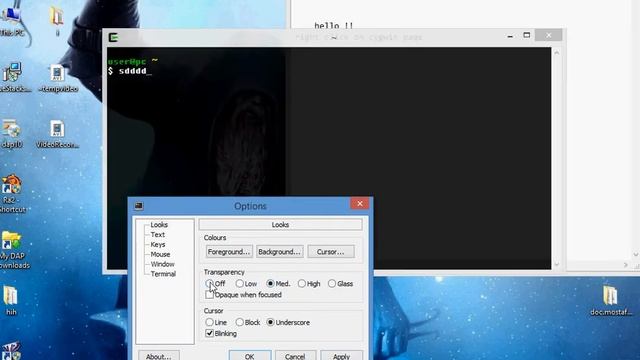This screenshot has height=360, width=640.
Task: Select the shortcut icon below the hih folder
Action: (11, 351)
